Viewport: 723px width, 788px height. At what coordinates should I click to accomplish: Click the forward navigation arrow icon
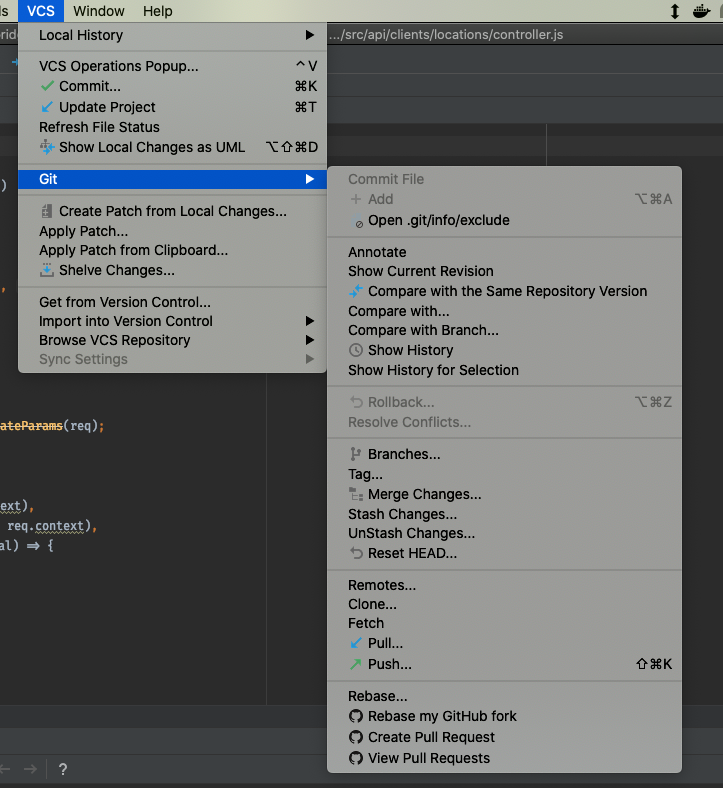tap(30, 769)
